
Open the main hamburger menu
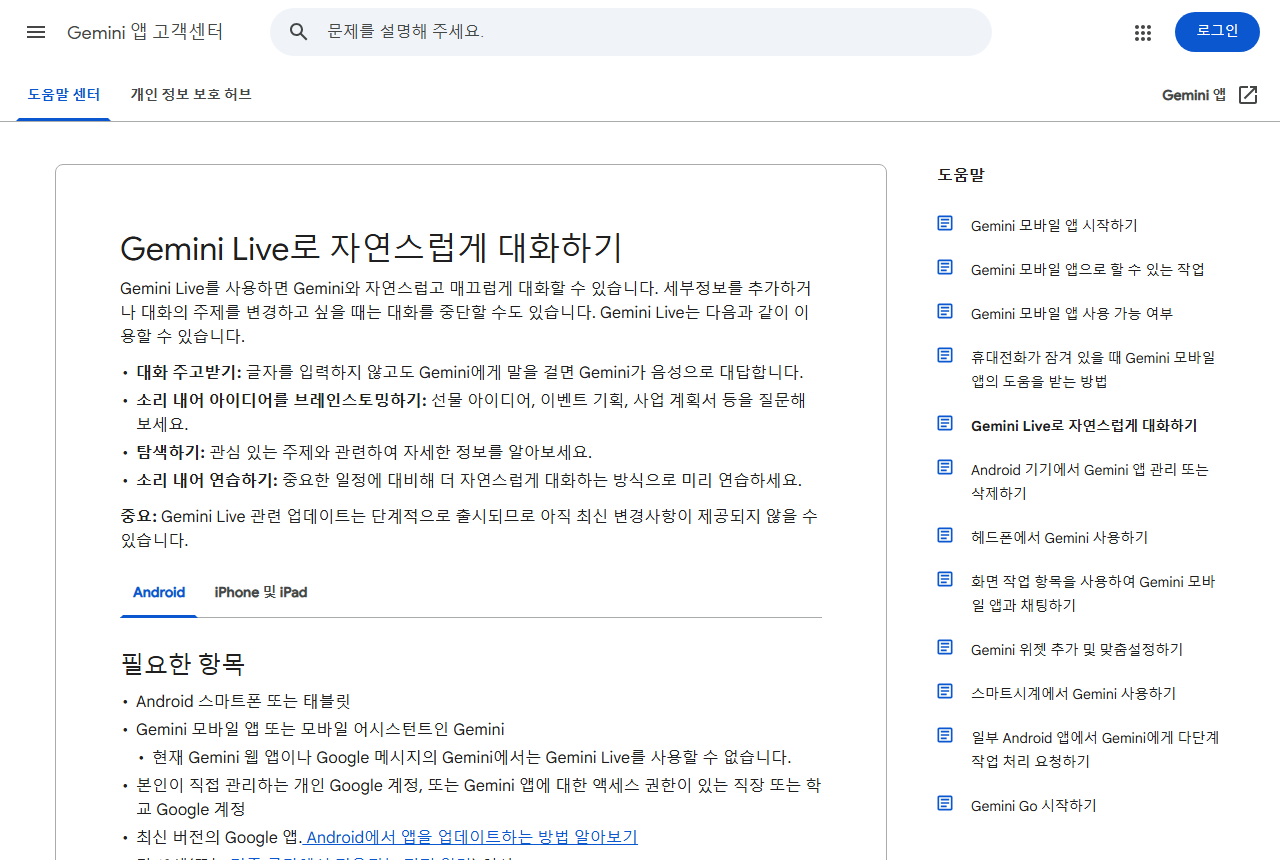coord(36,32)
